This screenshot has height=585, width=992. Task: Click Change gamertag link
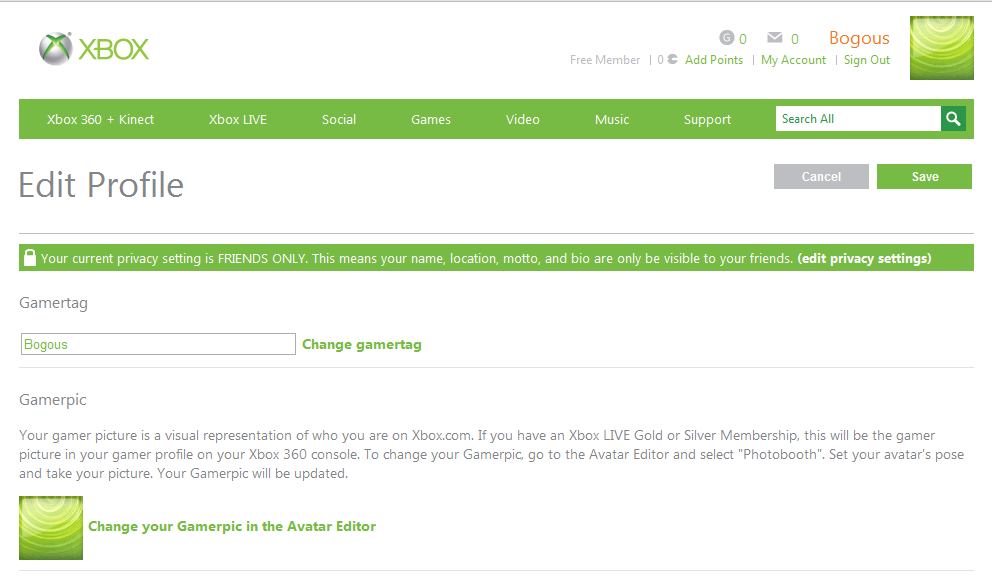362,345
